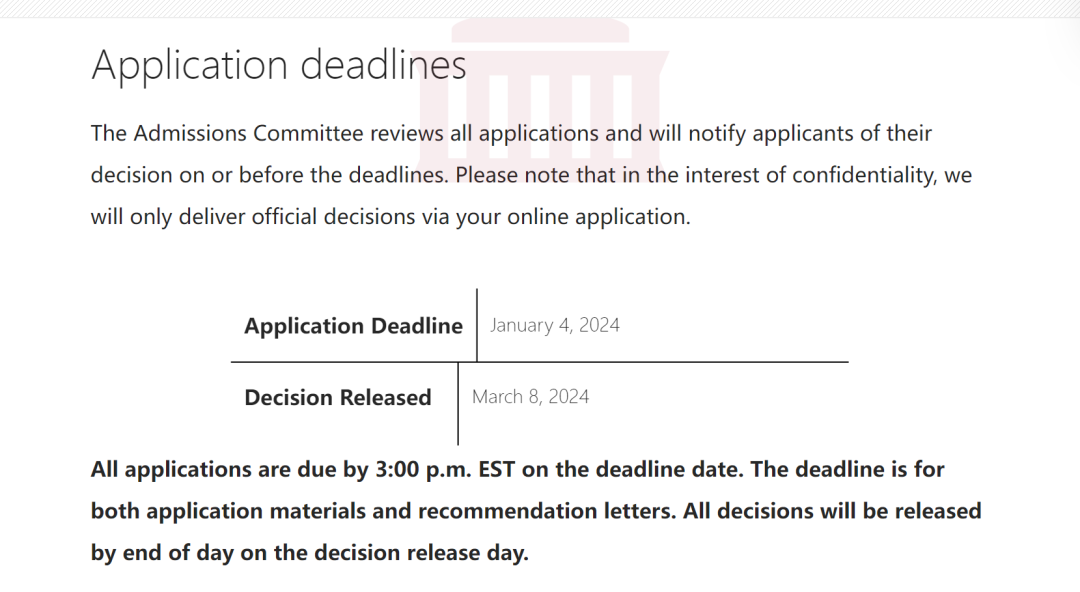Click the horizontal line separating table rows
Viewport: 1080px width, 592px height.
click(x=539, y=362)
